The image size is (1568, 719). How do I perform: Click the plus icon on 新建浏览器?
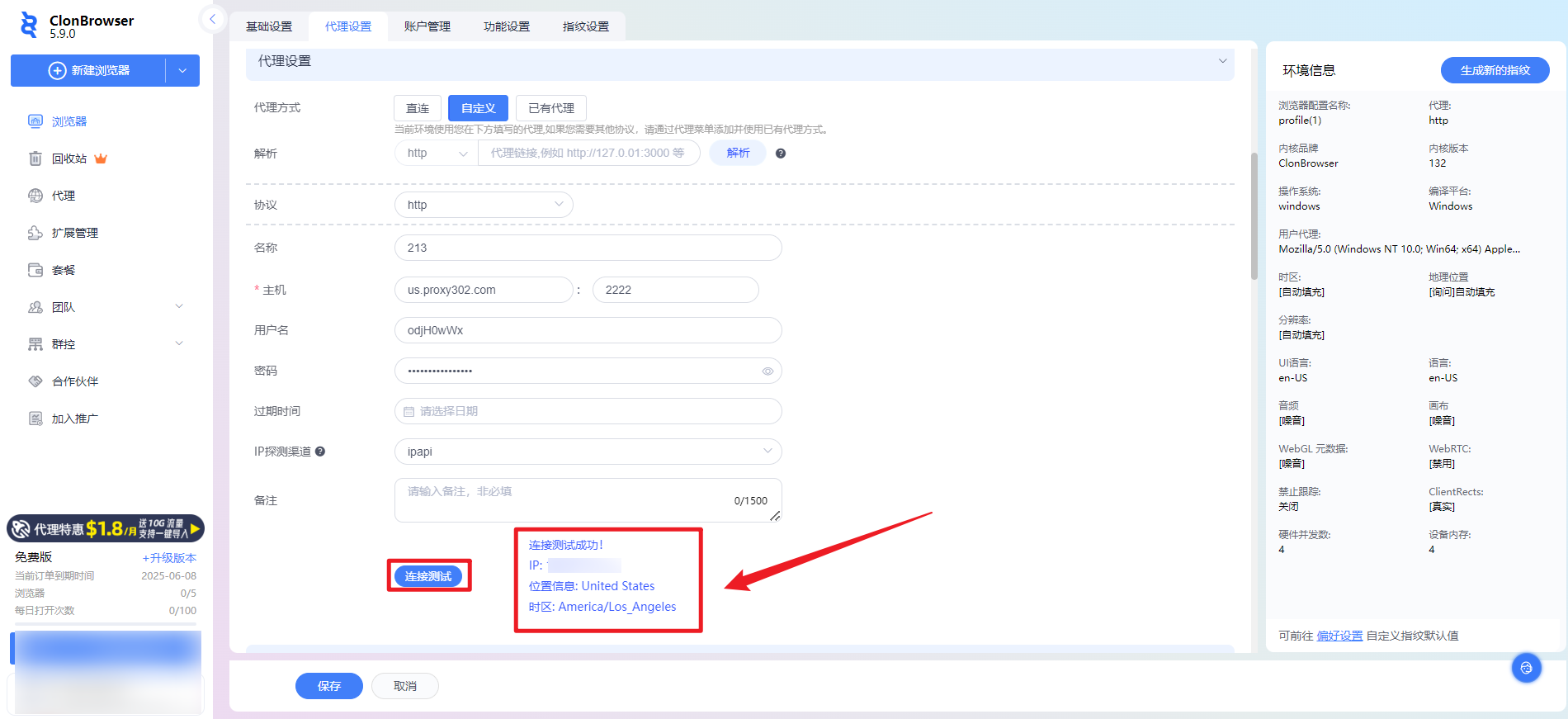point(58,71)
